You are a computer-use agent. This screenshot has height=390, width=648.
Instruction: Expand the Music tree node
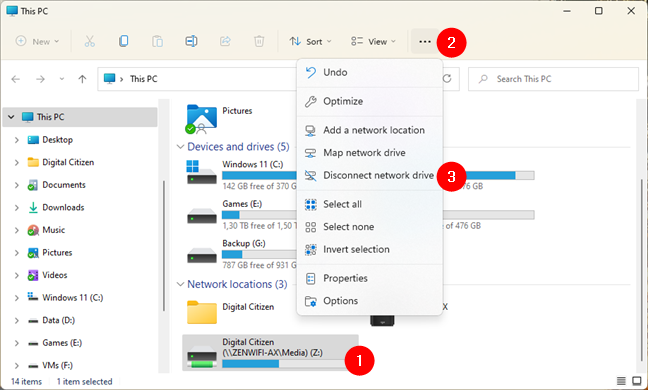pos(17,231)
